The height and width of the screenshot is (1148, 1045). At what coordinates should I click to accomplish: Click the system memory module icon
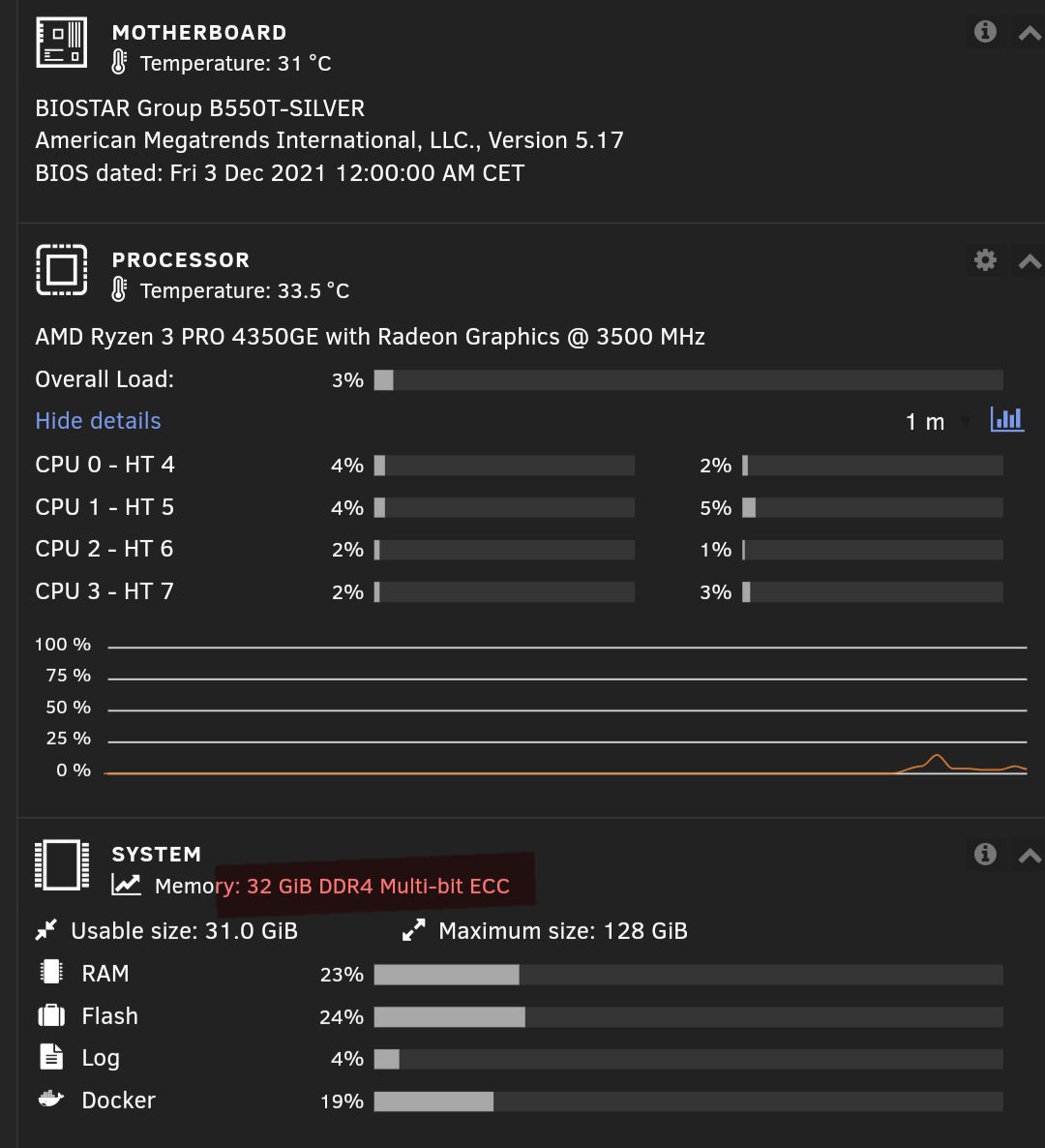click(x=62, y=864)
